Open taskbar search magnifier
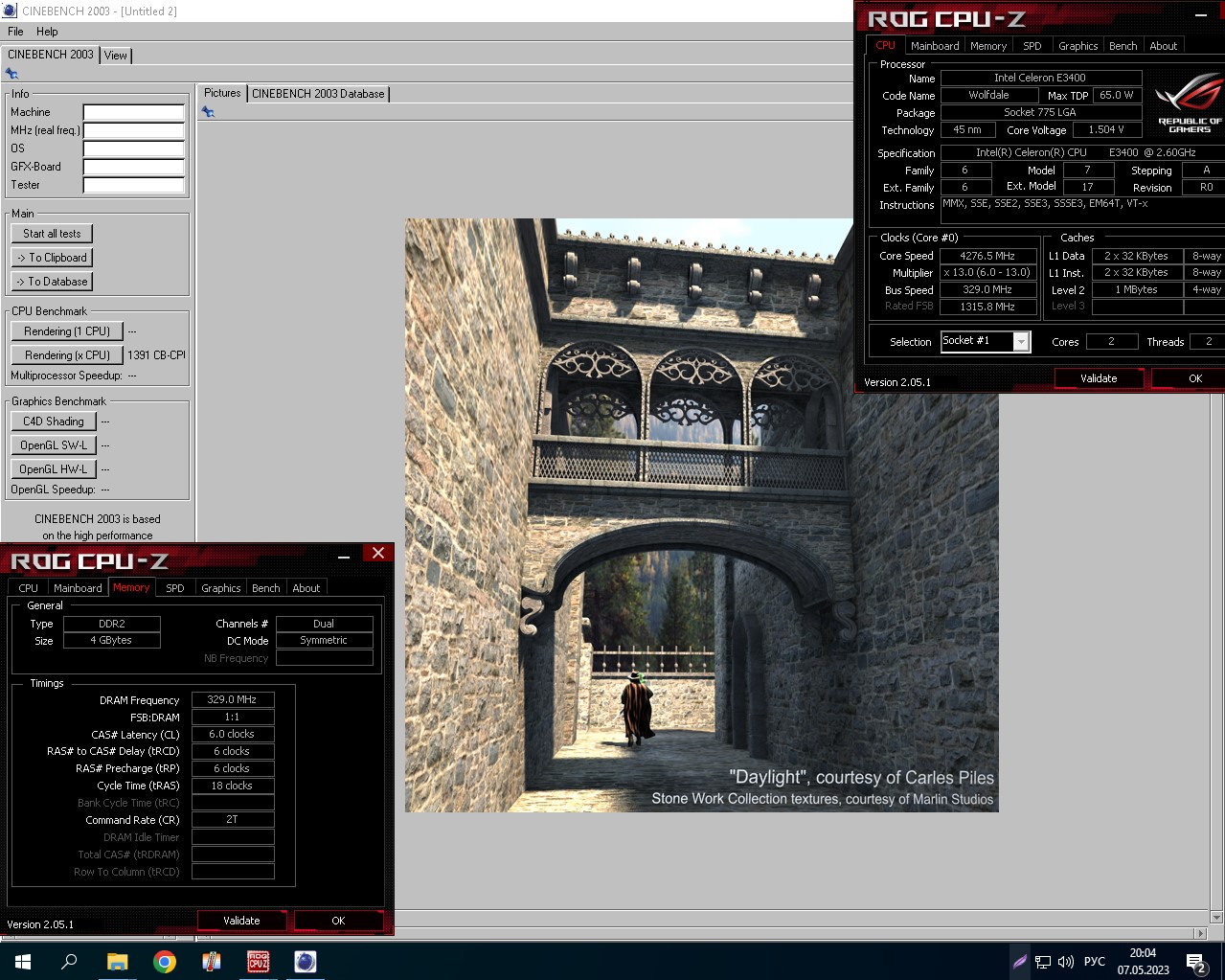This screenshot has height=980, width=1225. [69, 961]
